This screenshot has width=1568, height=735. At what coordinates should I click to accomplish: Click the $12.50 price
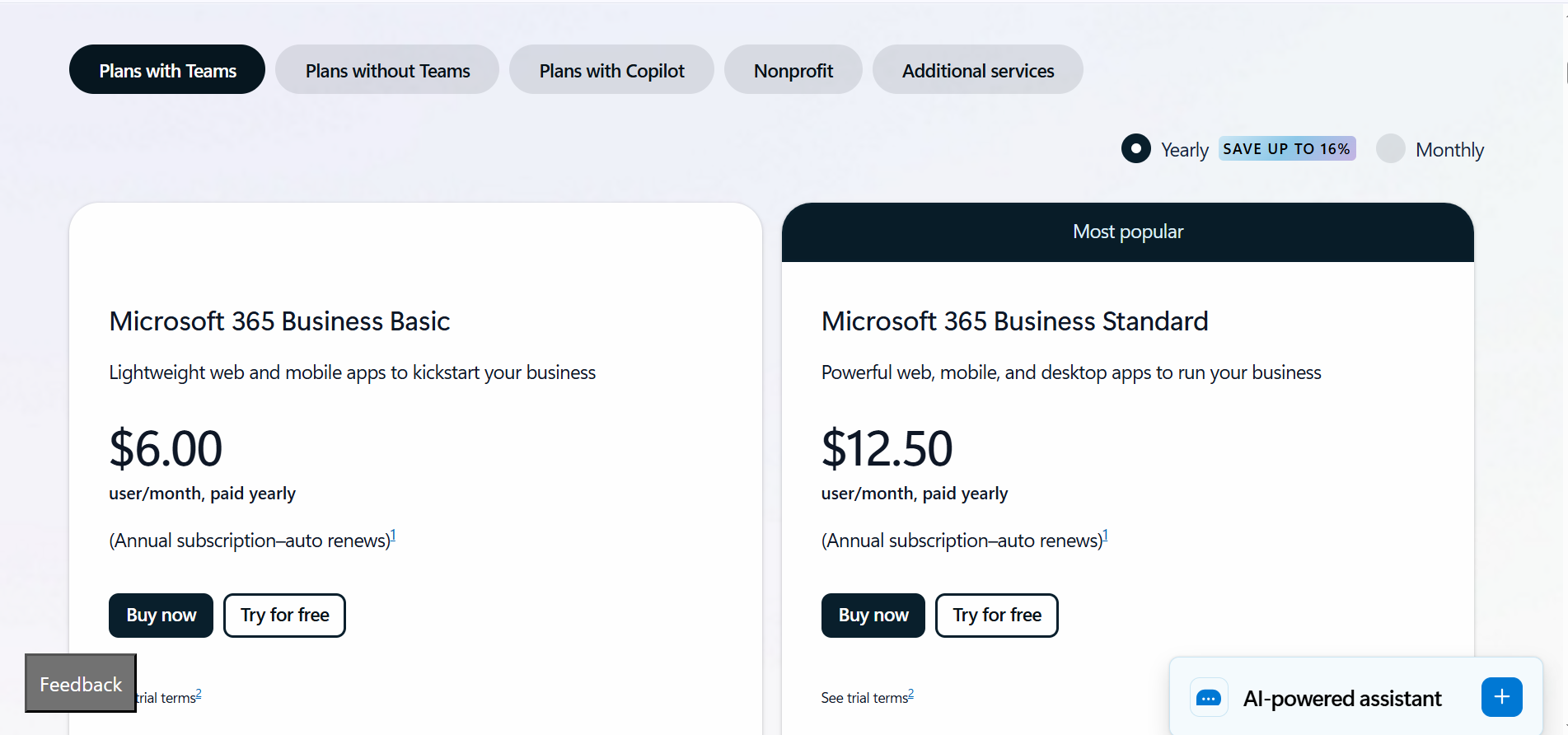pos(887,448)
